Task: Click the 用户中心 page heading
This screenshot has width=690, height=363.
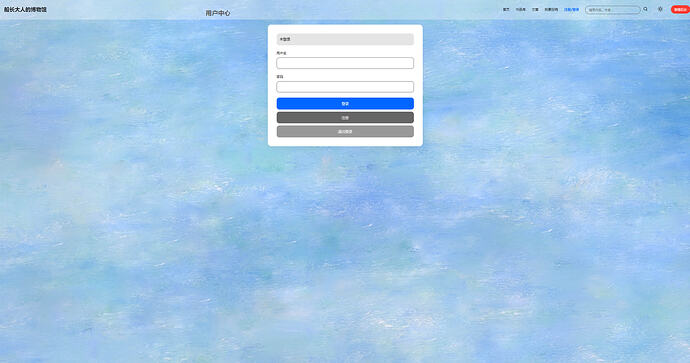Action: pyautogui.click(x=218, y=13)
